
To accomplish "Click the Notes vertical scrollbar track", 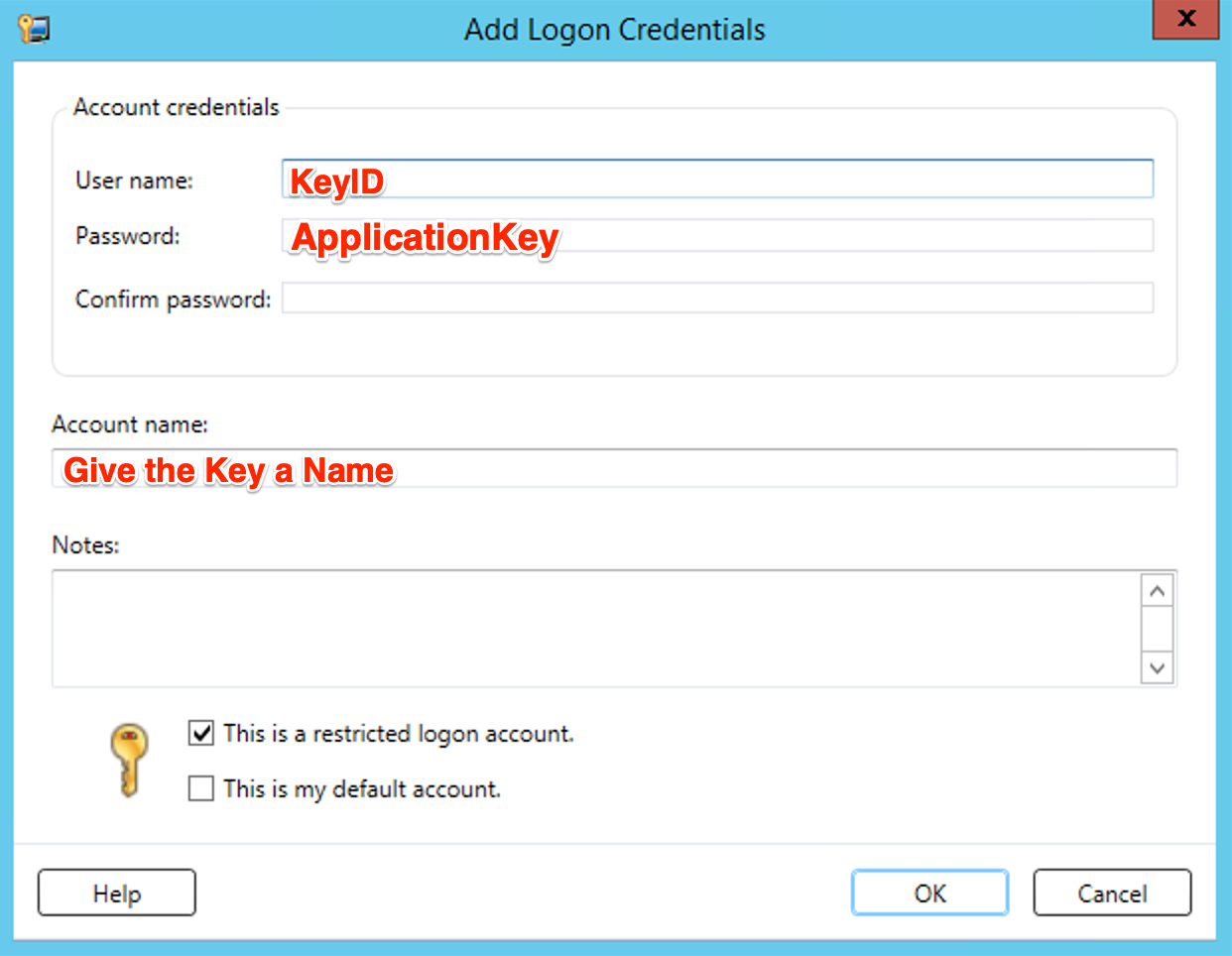I will (1157, 629).
